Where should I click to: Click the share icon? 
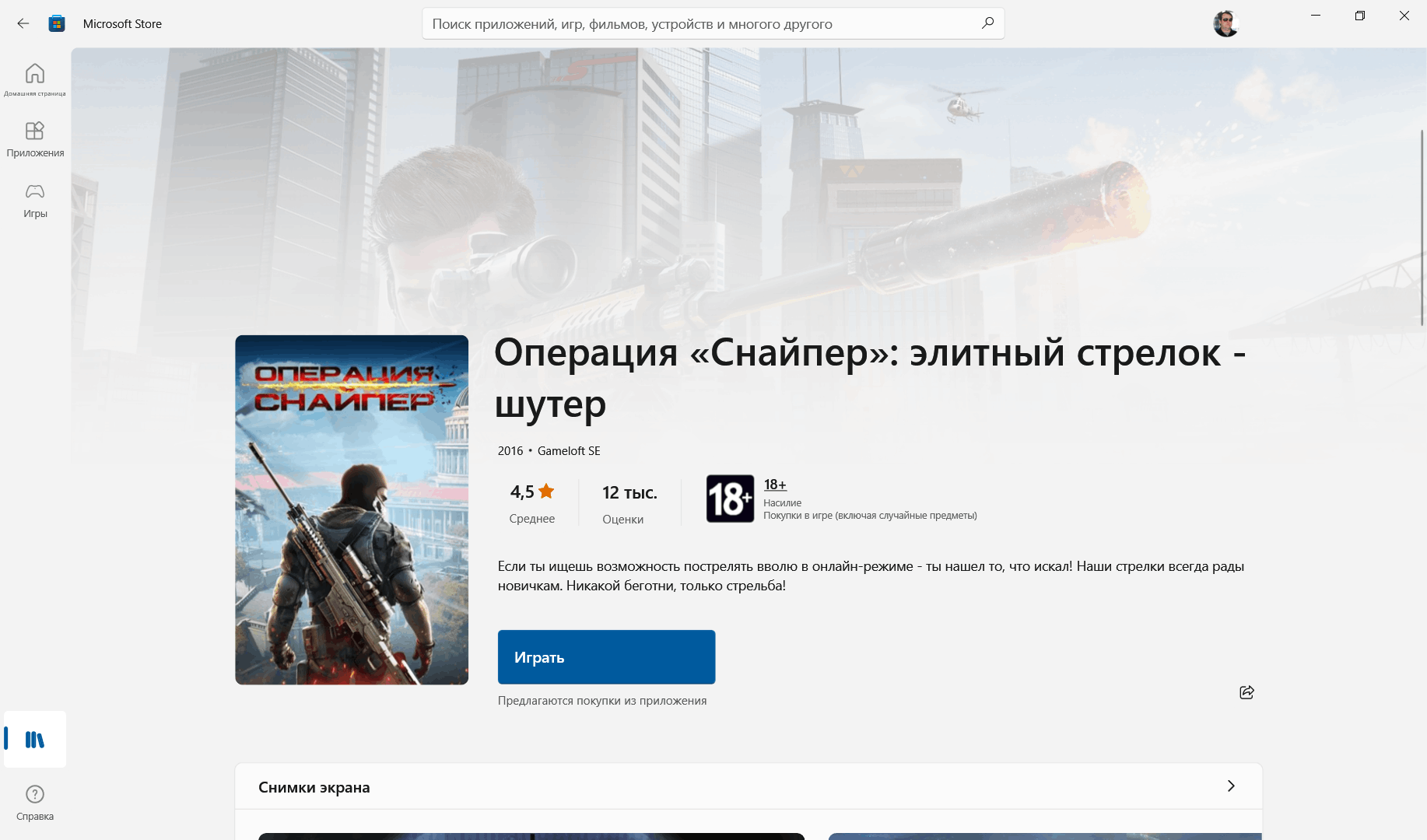click(x=1246, y=692)
